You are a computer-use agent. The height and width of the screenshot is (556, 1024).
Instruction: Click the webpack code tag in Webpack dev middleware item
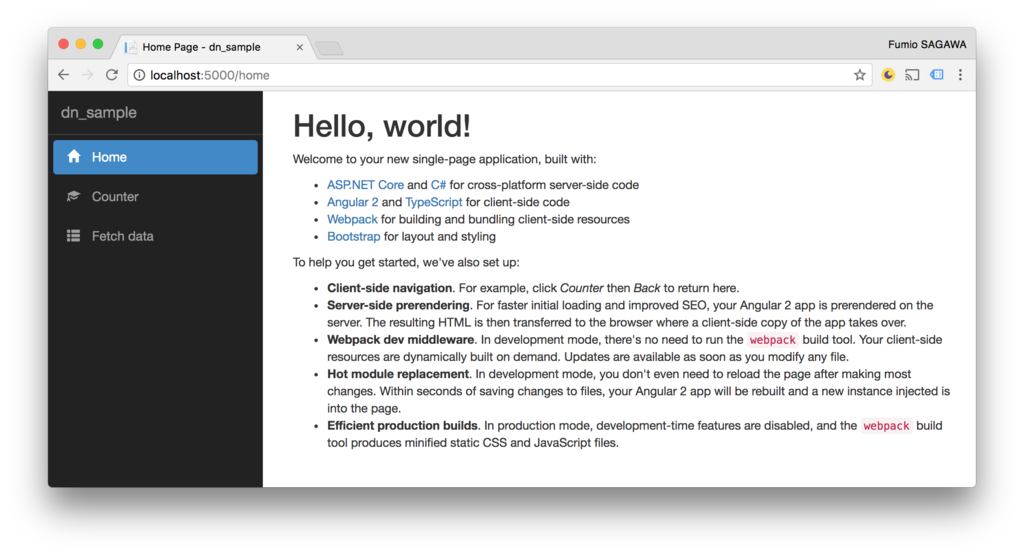click(773, 340)
